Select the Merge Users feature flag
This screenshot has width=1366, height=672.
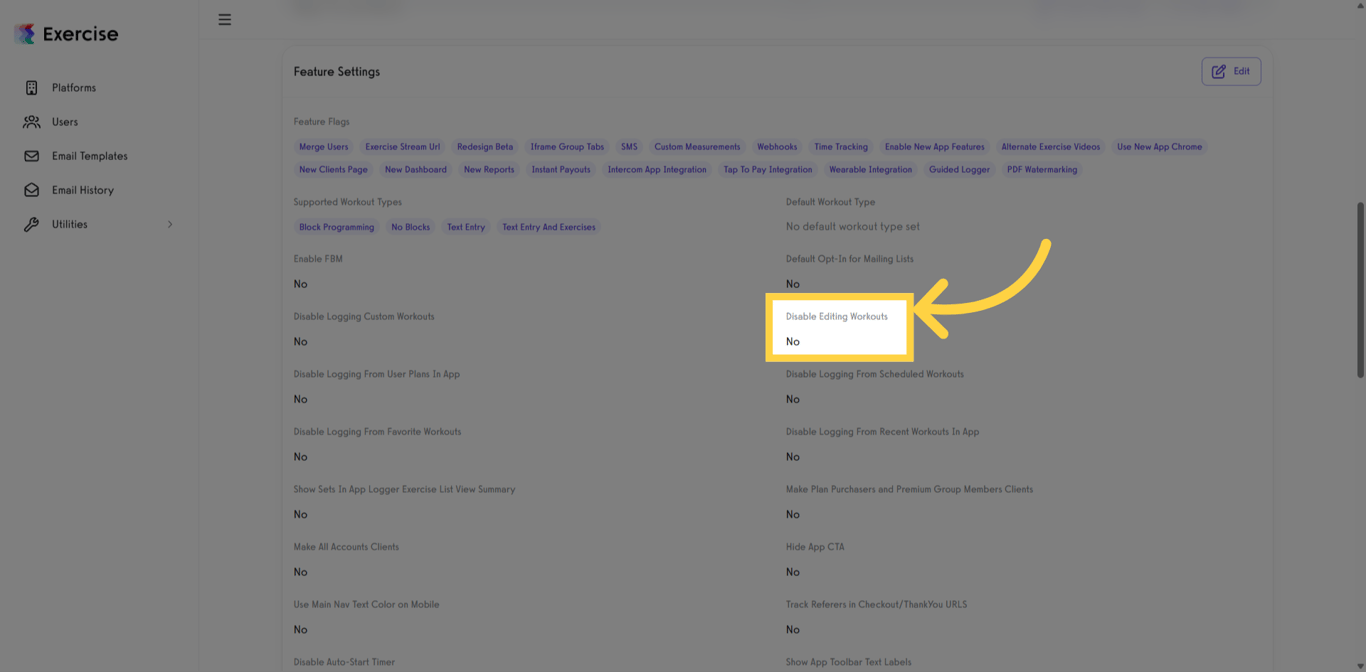tap(323, 146)
